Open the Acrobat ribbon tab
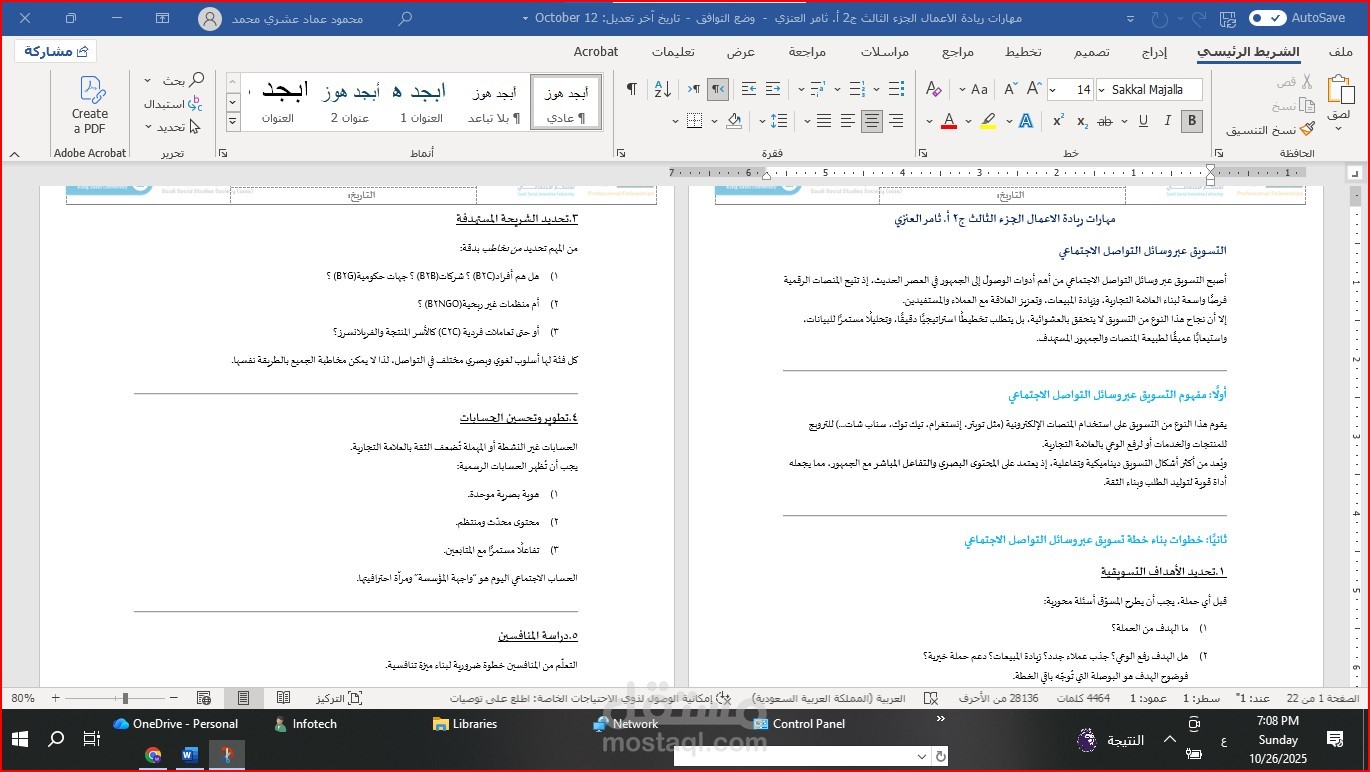This screenshot has width=1370, height=772. coord(596,52)
